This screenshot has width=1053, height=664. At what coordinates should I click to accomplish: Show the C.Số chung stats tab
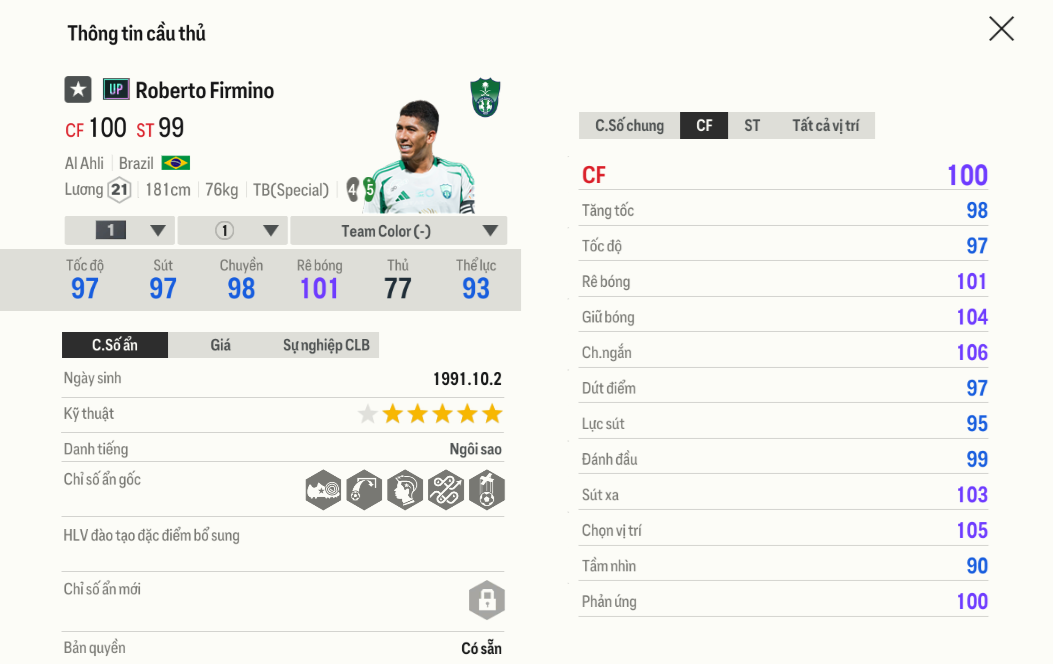[629, 126]
